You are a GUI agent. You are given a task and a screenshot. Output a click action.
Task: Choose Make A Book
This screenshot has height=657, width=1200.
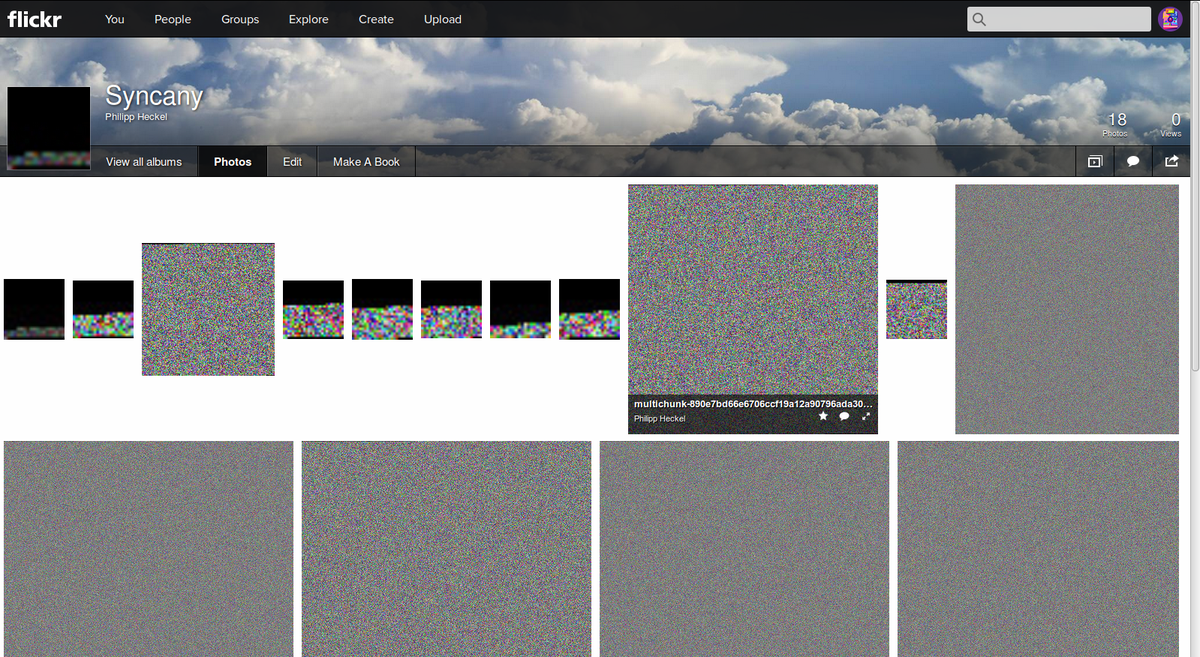pos(366,161)
